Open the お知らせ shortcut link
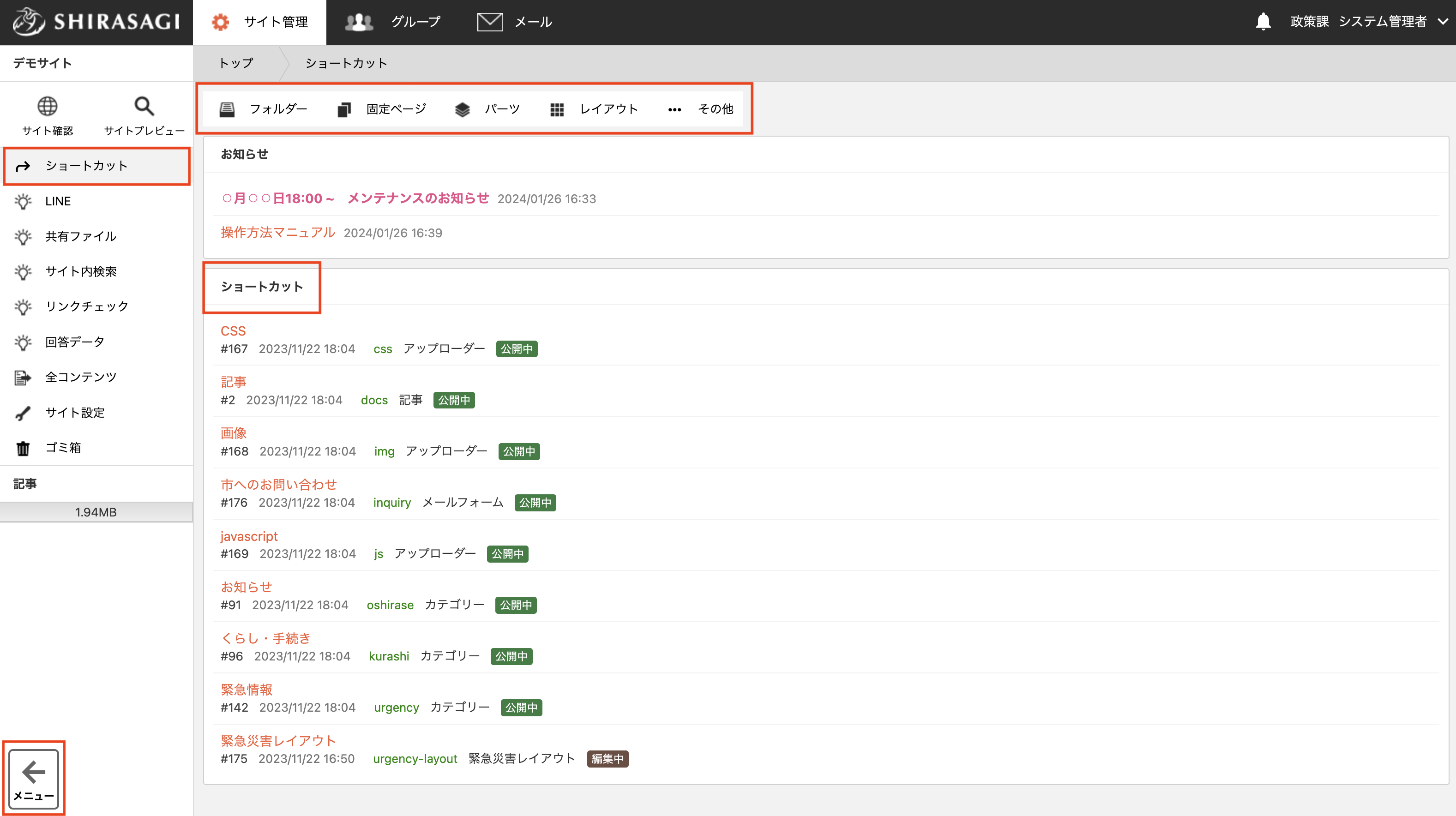 [246, 587]
